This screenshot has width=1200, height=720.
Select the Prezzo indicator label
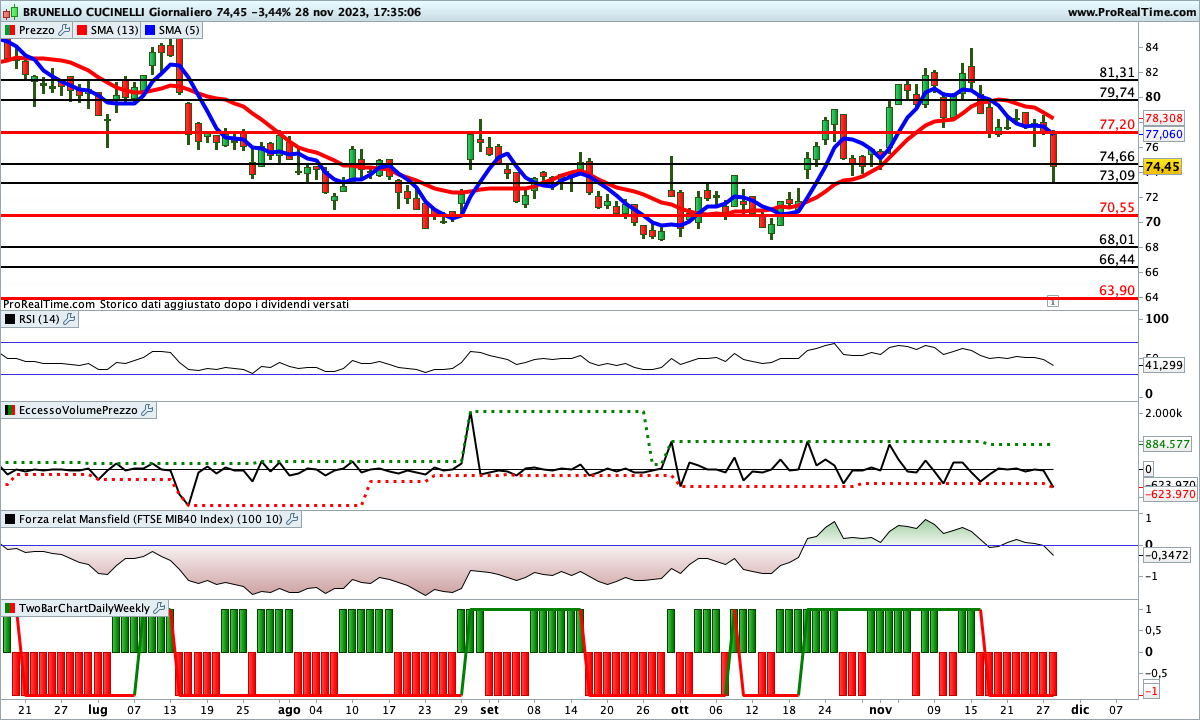click(35, 30)
